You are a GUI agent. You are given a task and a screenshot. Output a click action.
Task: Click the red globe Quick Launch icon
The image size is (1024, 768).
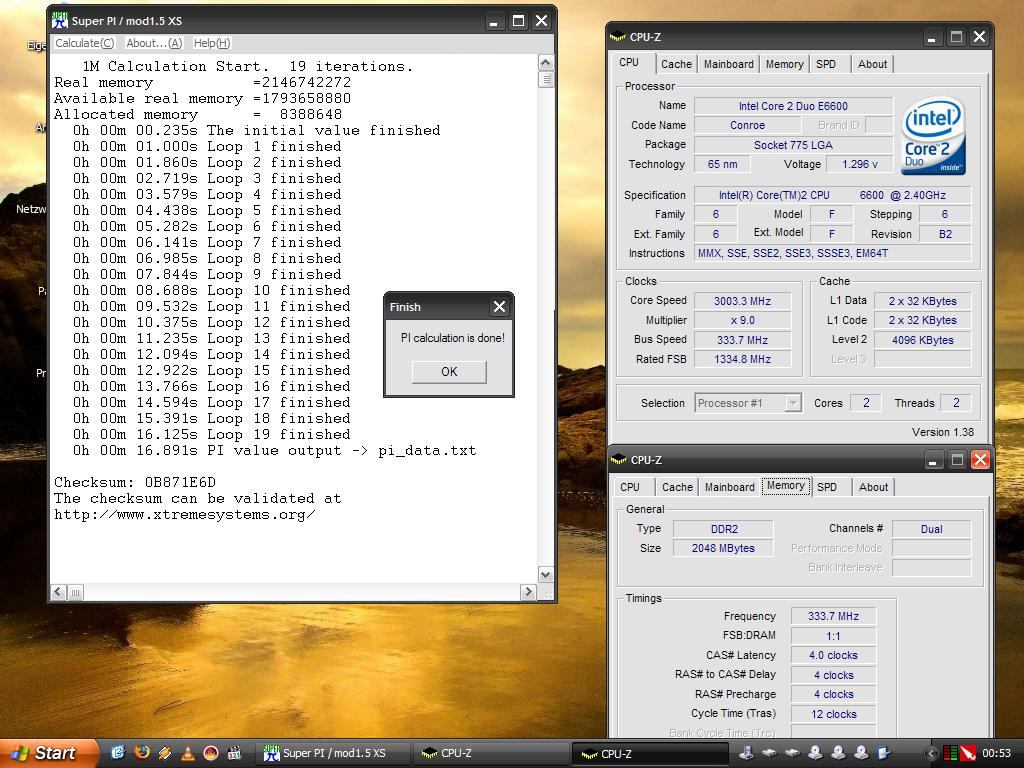point(210,753)
